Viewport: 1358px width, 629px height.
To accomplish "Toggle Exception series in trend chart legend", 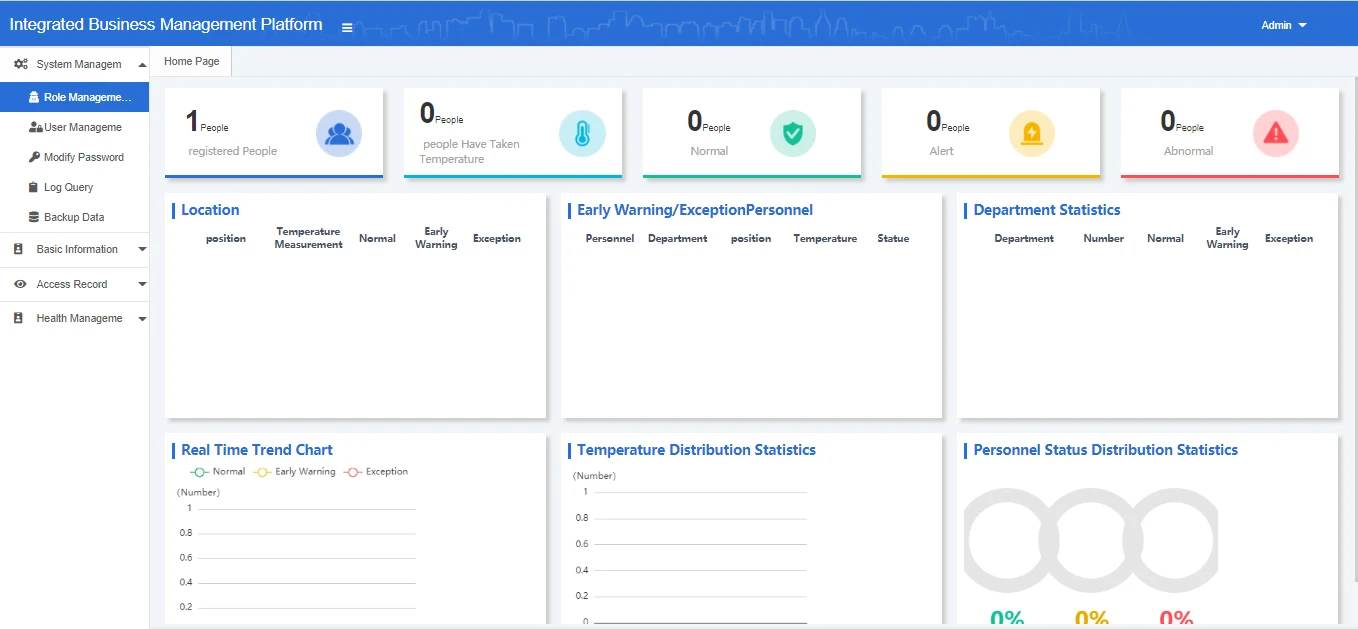I will (x=376, y=472).
